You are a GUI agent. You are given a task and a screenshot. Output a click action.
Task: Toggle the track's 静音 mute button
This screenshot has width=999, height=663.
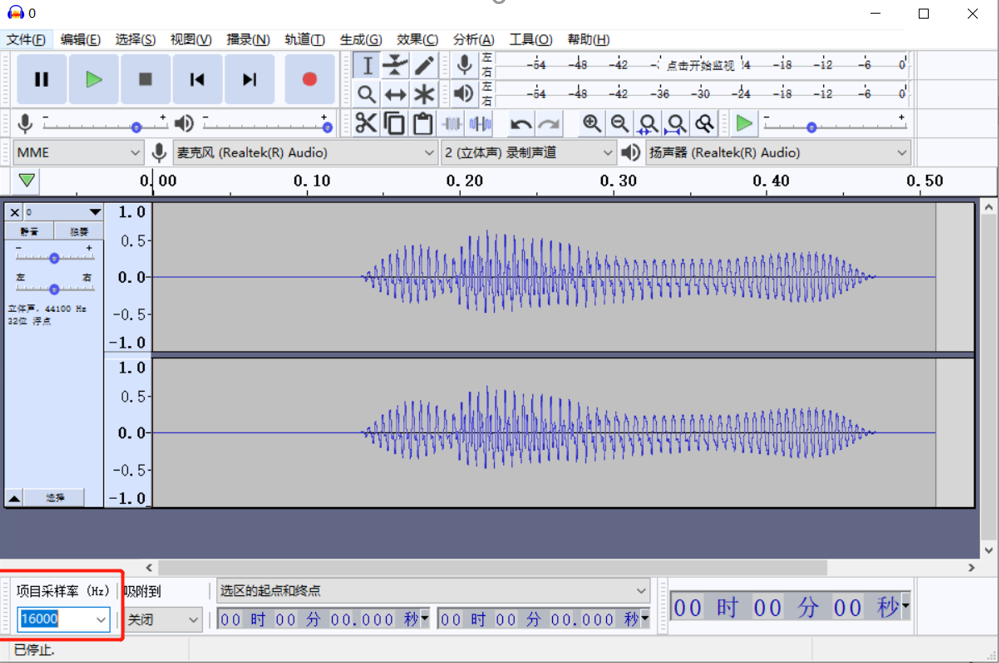(x=29, y=231)
